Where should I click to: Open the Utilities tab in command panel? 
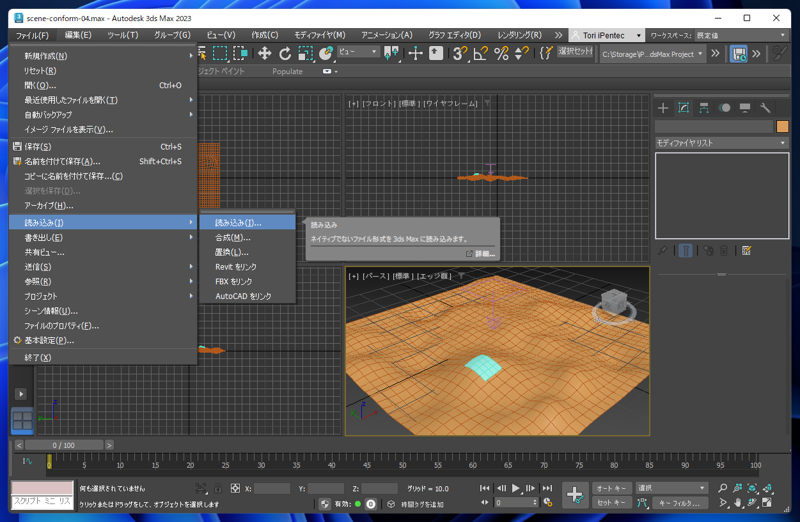point(765,108)
